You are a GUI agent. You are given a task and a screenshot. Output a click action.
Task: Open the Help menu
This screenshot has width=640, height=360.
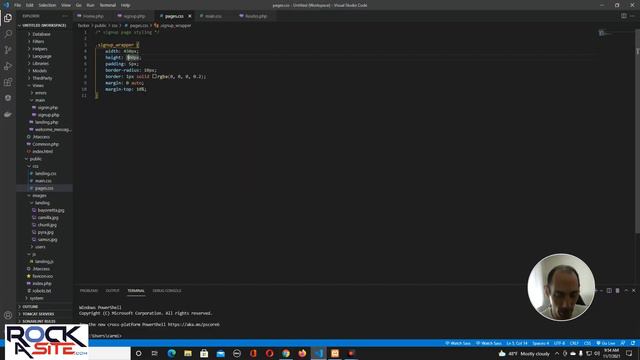coord(125,5)
